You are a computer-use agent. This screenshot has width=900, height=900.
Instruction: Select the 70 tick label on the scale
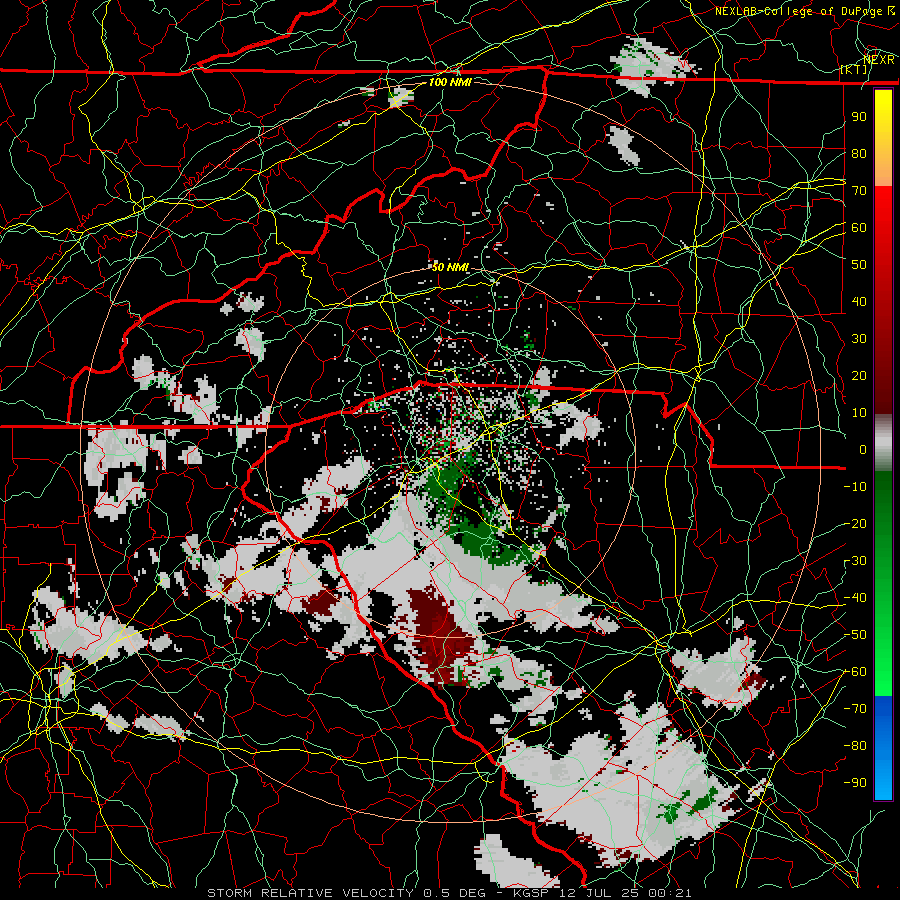pos(859,191)
